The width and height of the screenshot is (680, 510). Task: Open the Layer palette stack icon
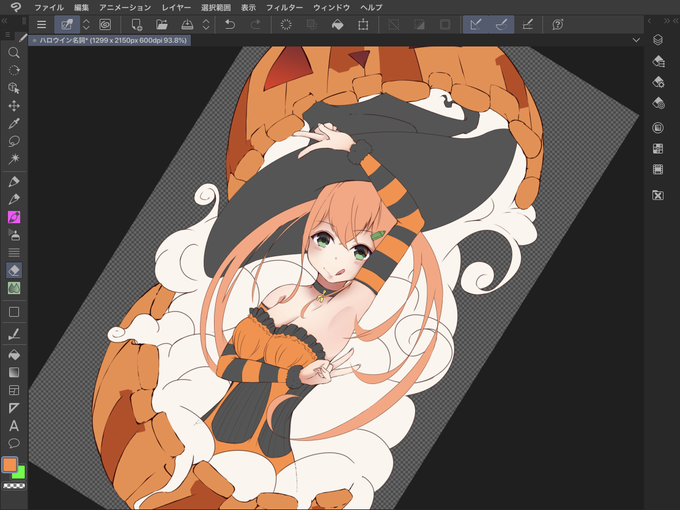coord(658,40)
